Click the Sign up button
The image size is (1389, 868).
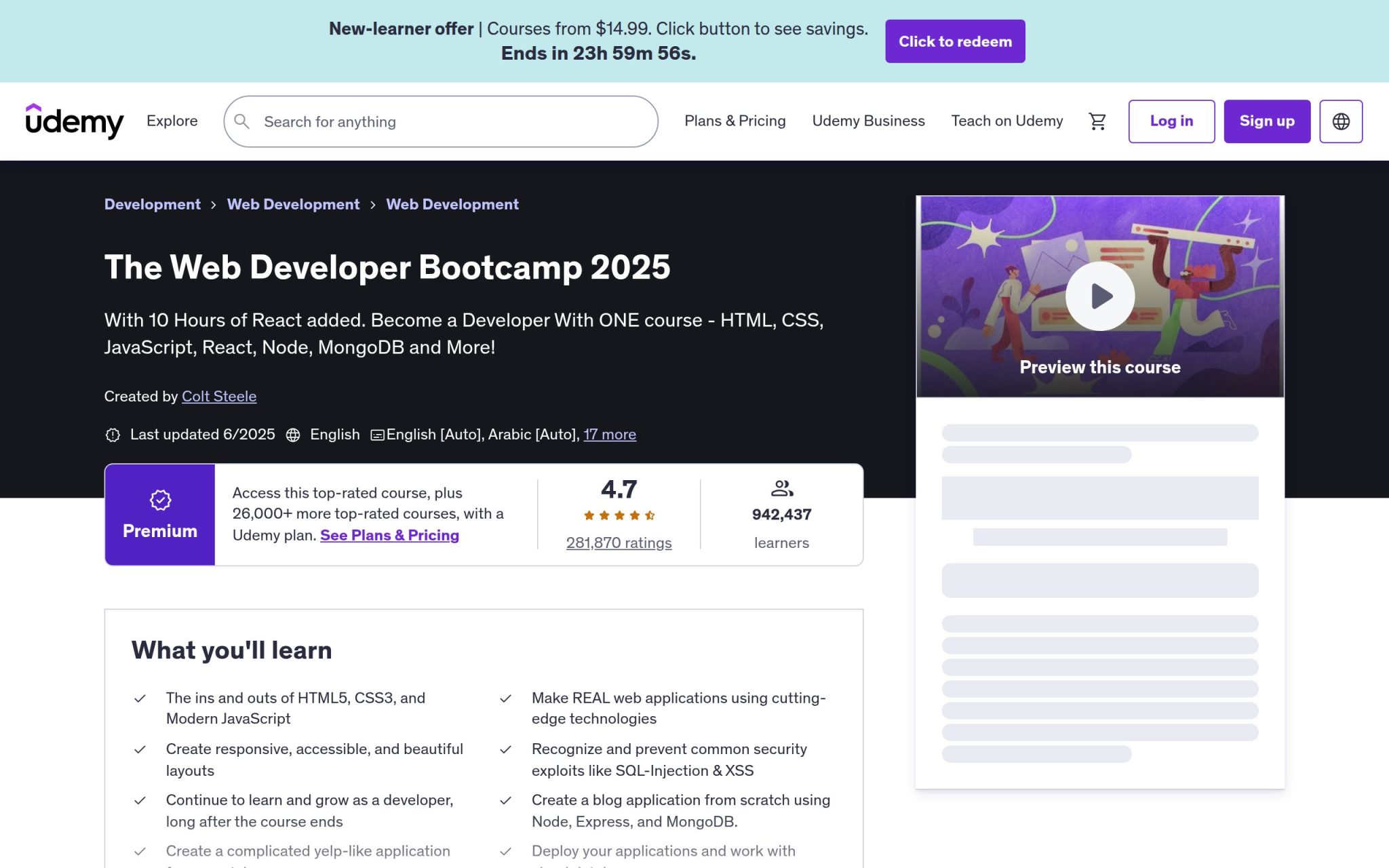click(x=1267, y=121)
